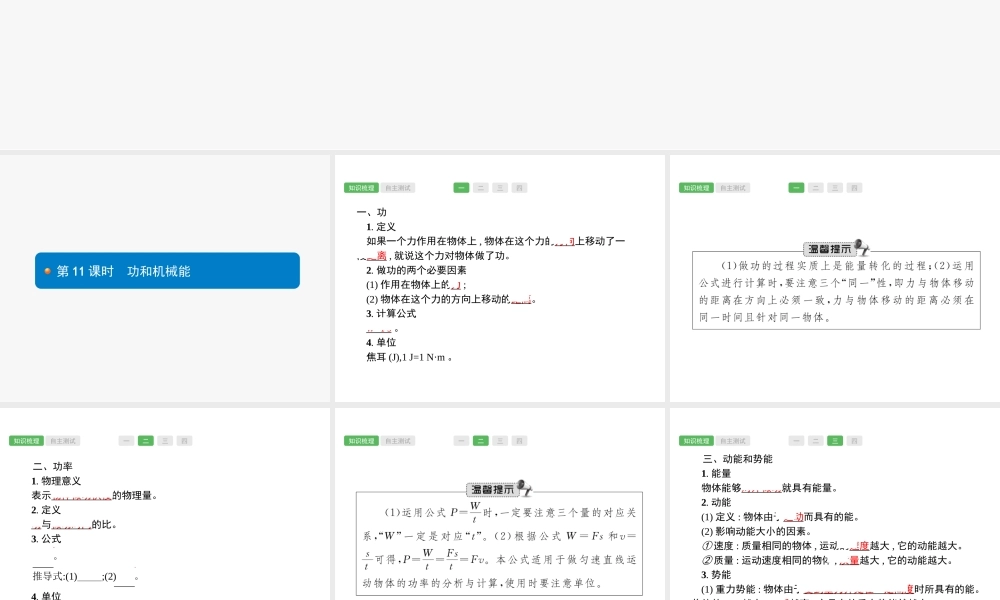1000x600 pixels.
Task: Click the orange bullet on the blue title banner
Action: (47, 271)
